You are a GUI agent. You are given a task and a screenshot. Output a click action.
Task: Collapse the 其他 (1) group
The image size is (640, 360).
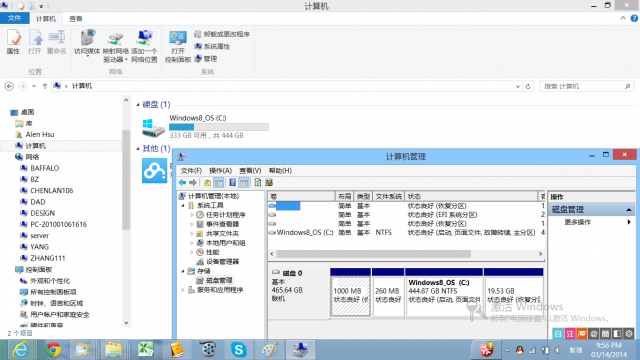tap(138, 149)
